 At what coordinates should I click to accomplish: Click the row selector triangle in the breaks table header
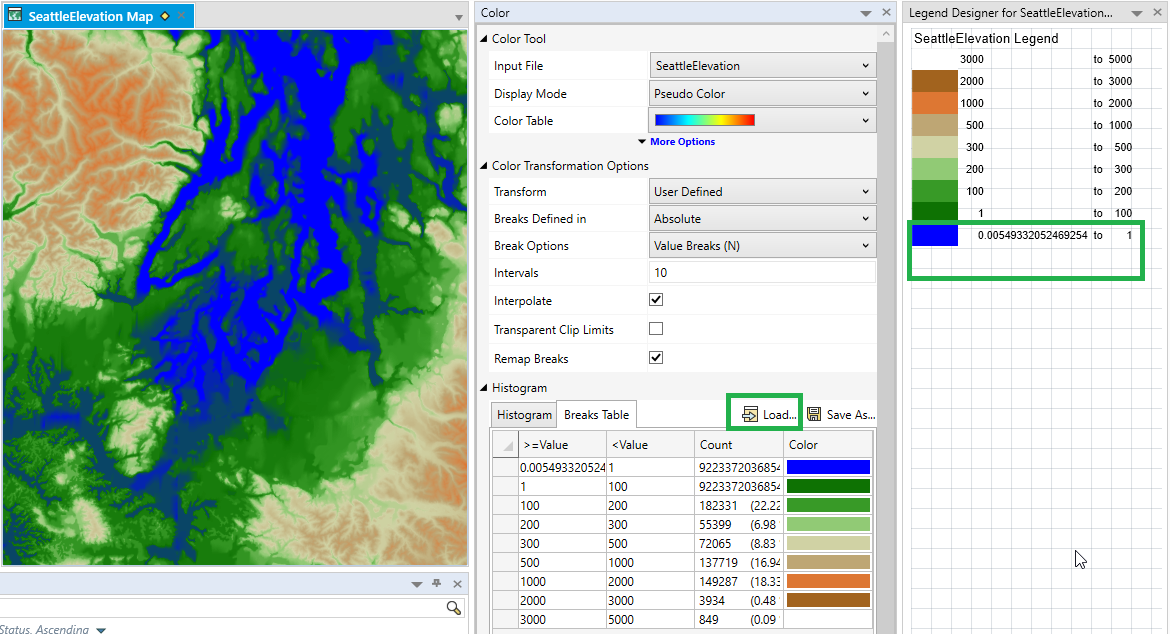506,444
